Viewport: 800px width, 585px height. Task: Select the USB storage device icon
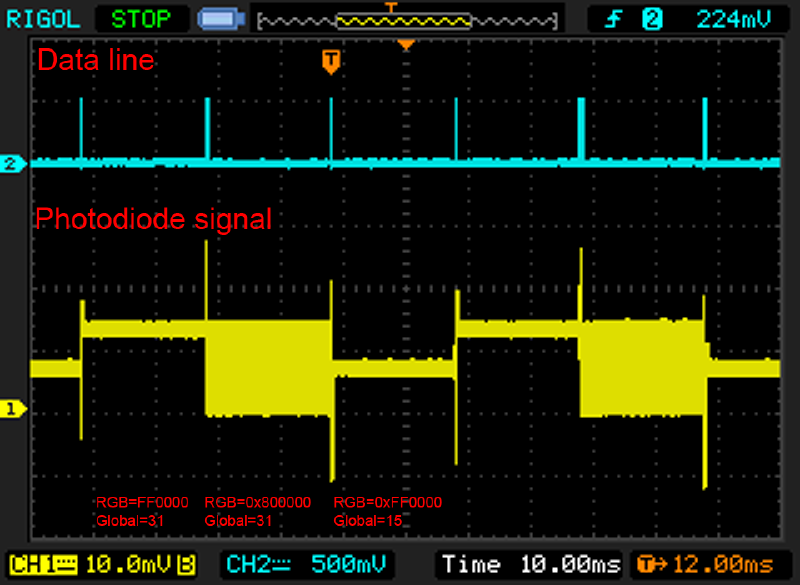click(x=219, y=17)
